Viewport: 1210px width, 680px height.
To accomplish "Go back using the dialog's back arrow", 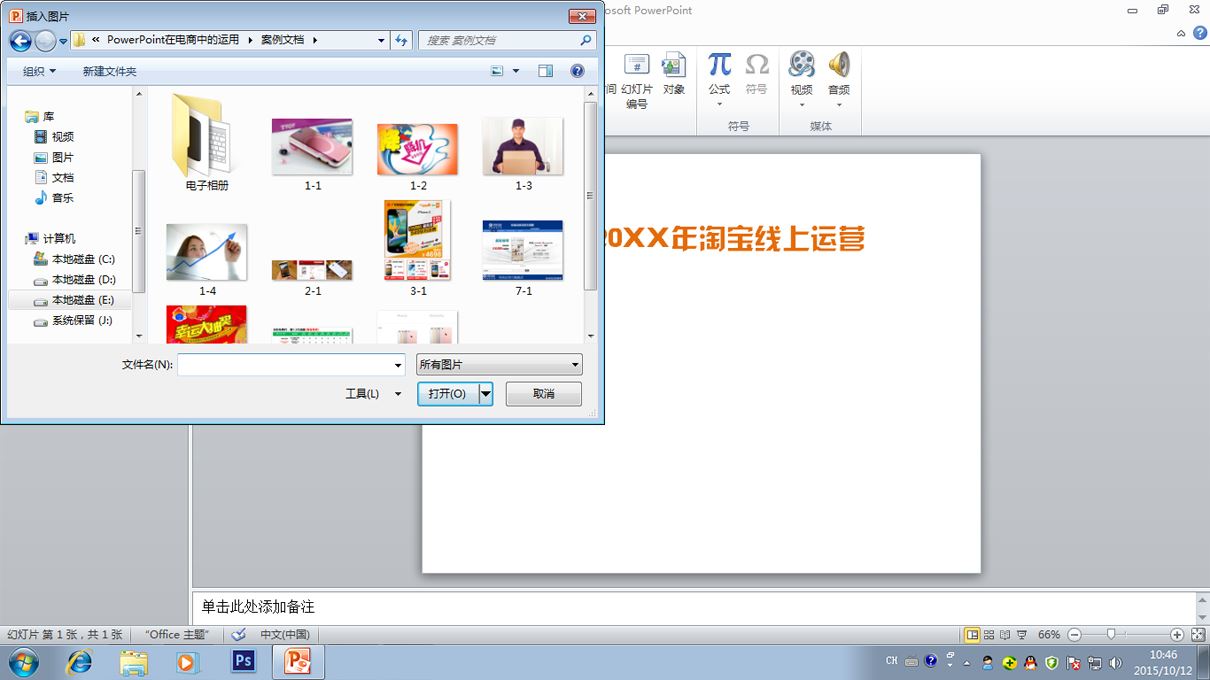I will (x=20, y=41).
